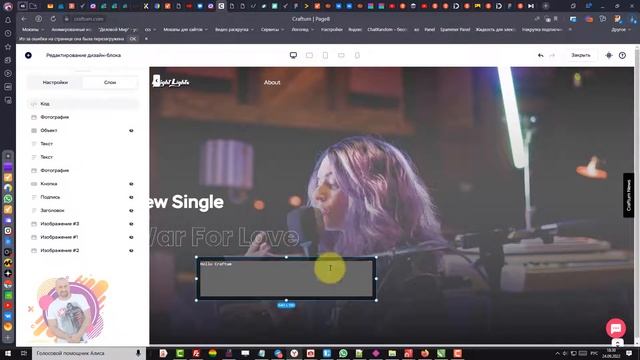The image size is (640, 360).
Task: Click OK on the page-reloaded notice
Action: pyautogui.click(x=133, y=39)
